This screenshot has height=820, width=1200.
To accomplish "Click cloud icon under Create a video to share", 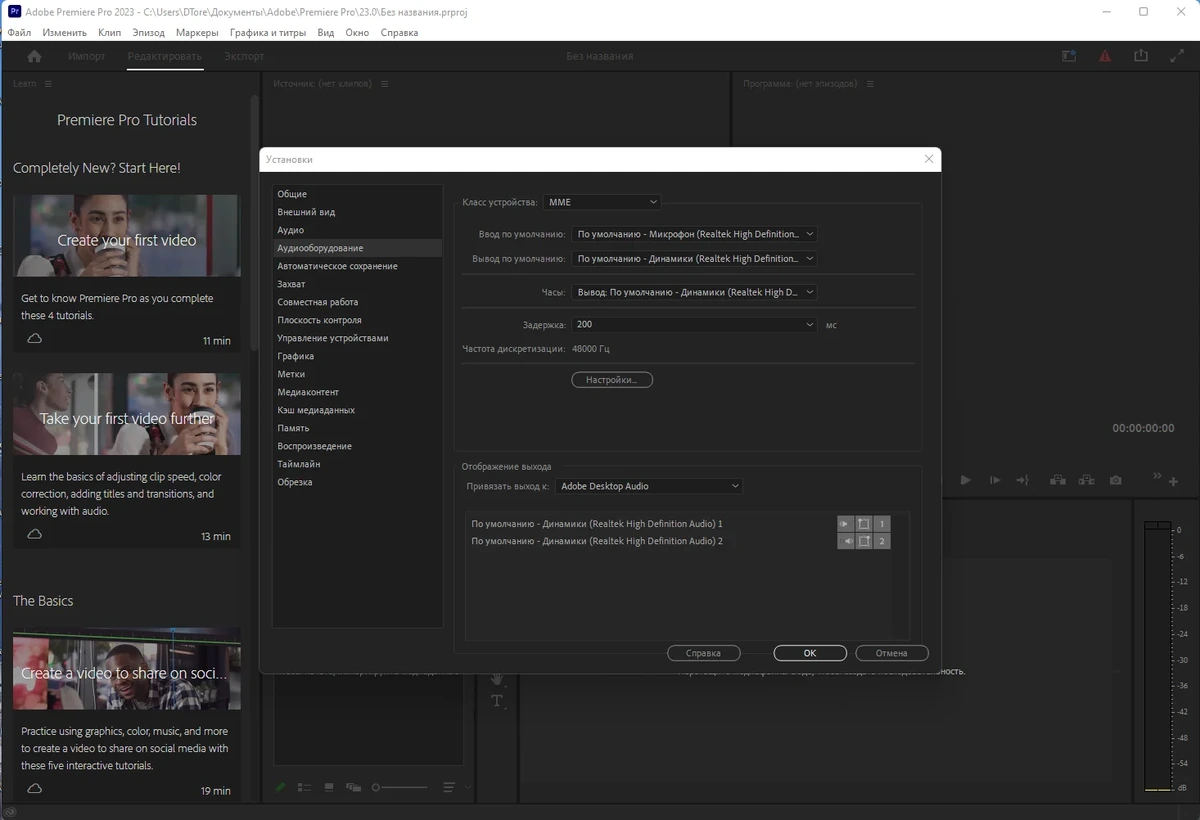I will (34, 789).
